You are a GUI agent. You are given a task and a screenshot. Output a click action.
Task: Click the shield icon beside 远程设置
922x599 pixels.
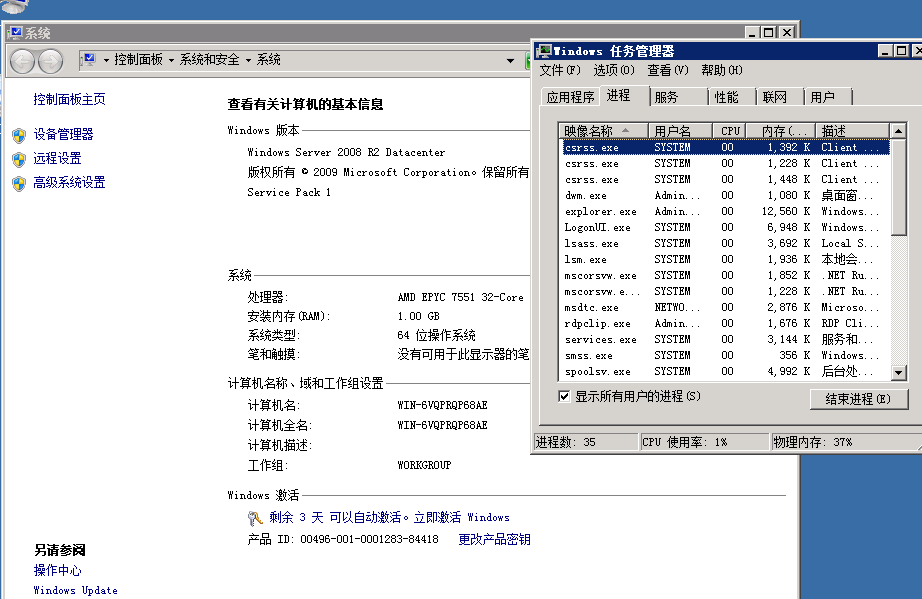pos(18,159)
